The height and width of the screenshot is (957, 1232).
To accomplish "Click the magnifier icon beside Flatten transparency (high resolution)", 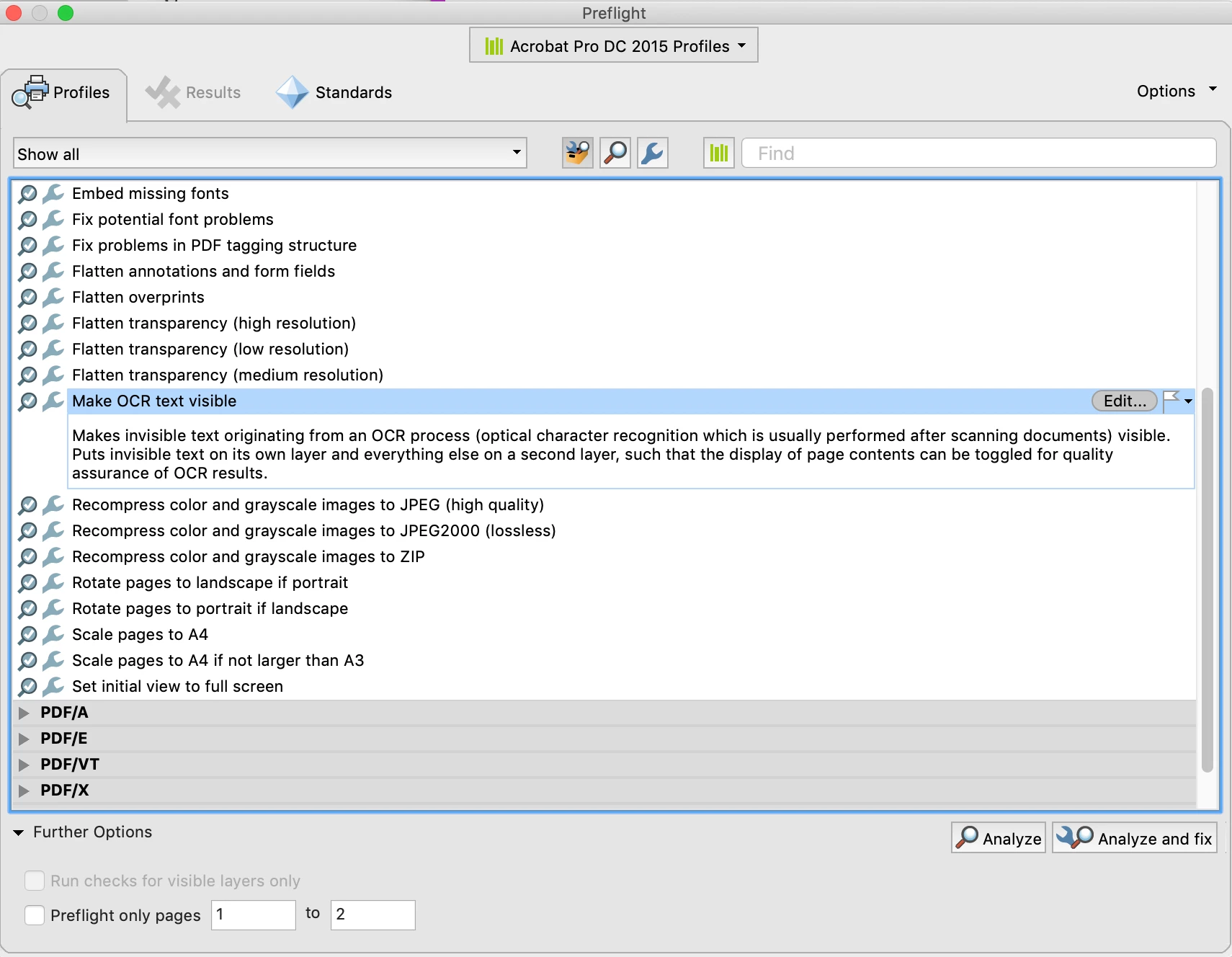I will click(x=27, y=324).
